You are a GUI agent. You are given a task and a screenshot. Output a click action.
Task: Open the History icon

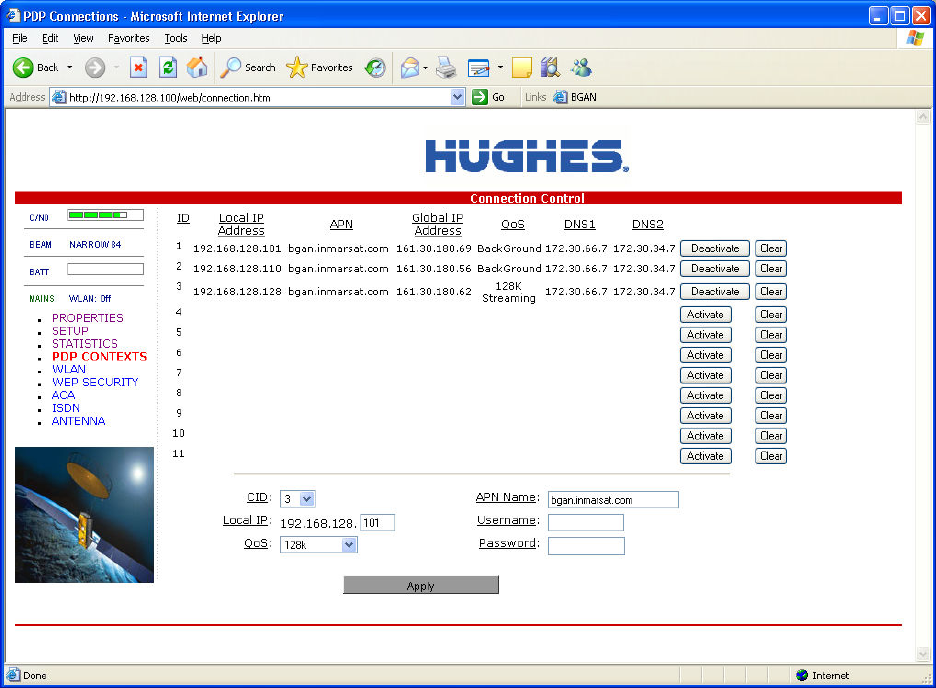(375, 67)
